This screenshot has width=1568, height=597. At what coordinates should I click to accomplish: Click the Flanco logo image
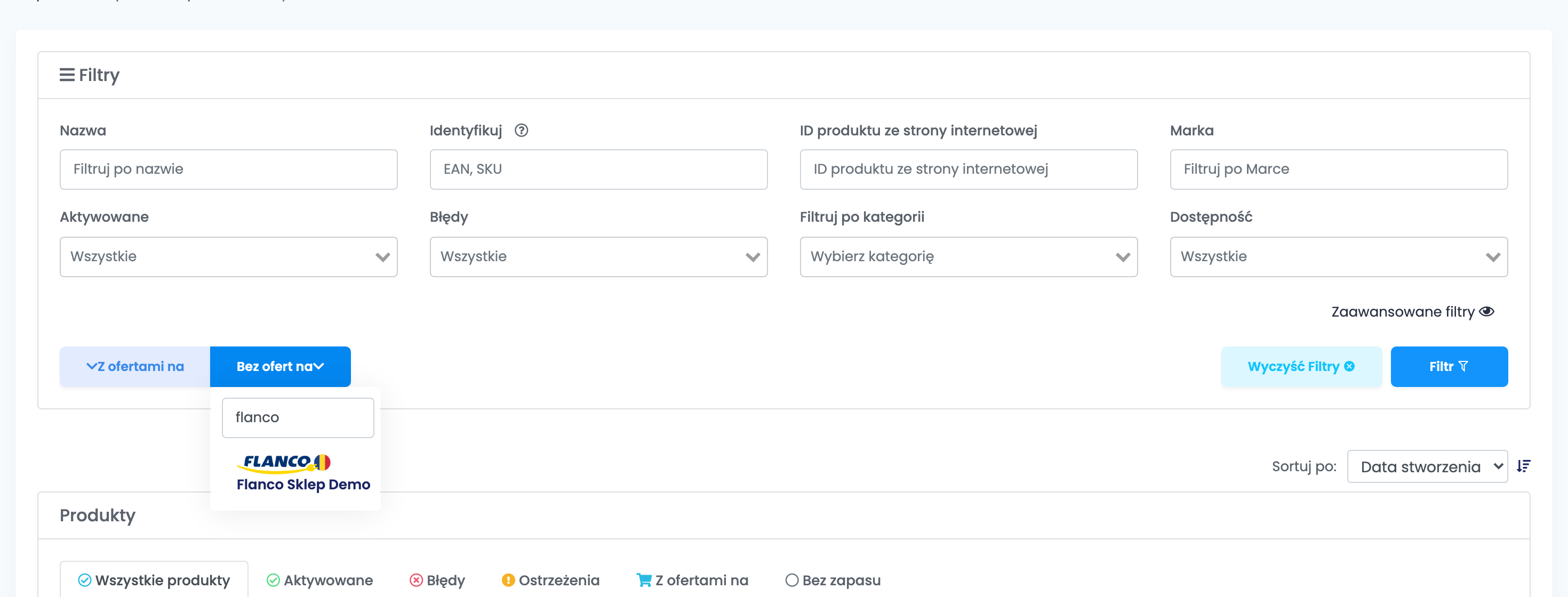tap(284, 463)
